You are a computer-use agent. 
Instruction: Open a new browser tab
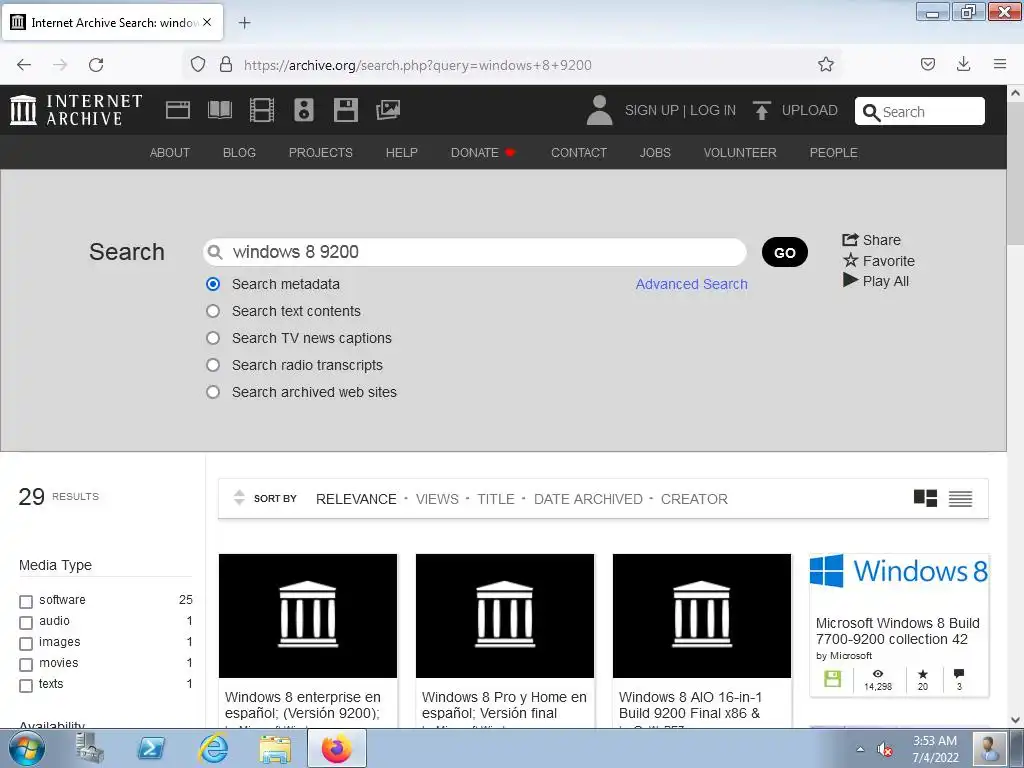244,23
